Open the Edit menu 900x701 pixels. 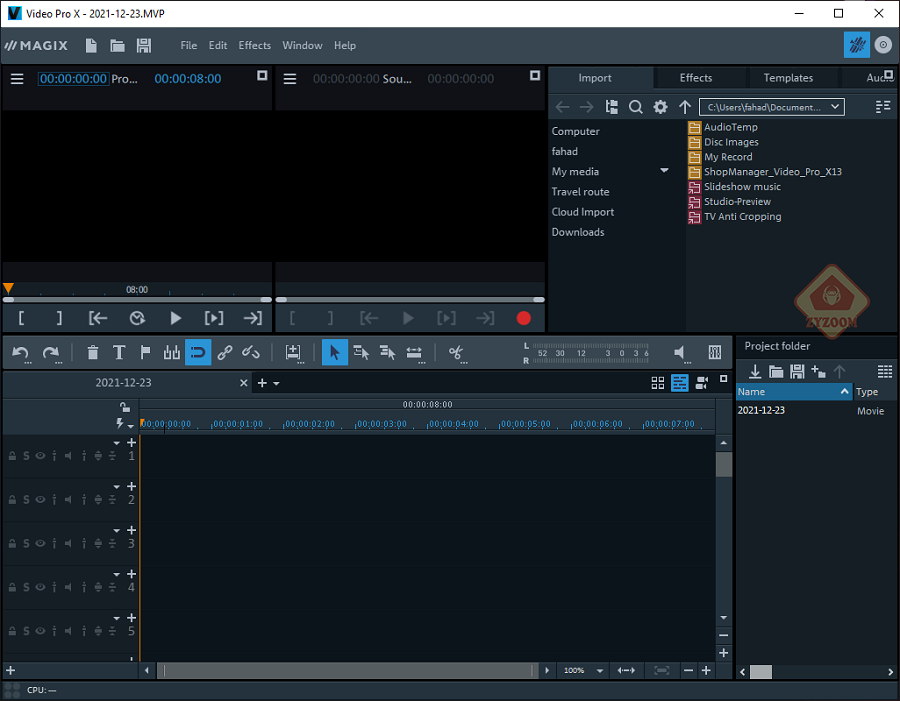218,45
